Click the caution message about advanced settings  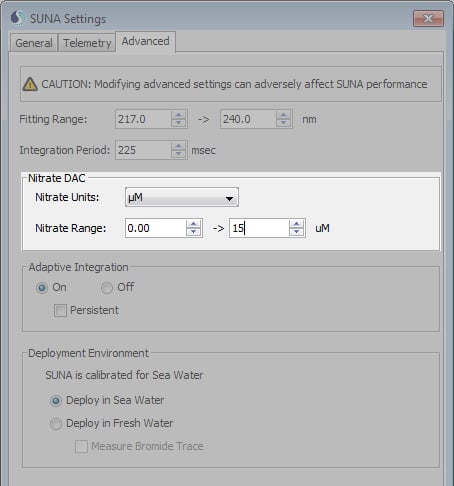click(x=234, y=84)
